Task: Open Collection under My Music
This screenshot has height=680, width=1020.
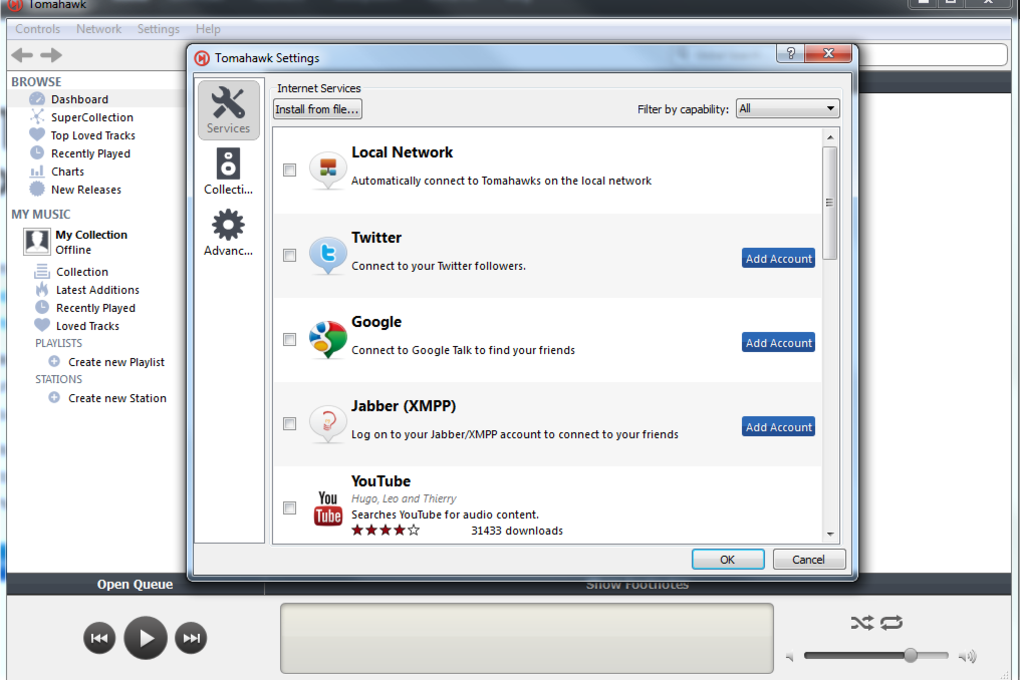Action: point(82,272)
